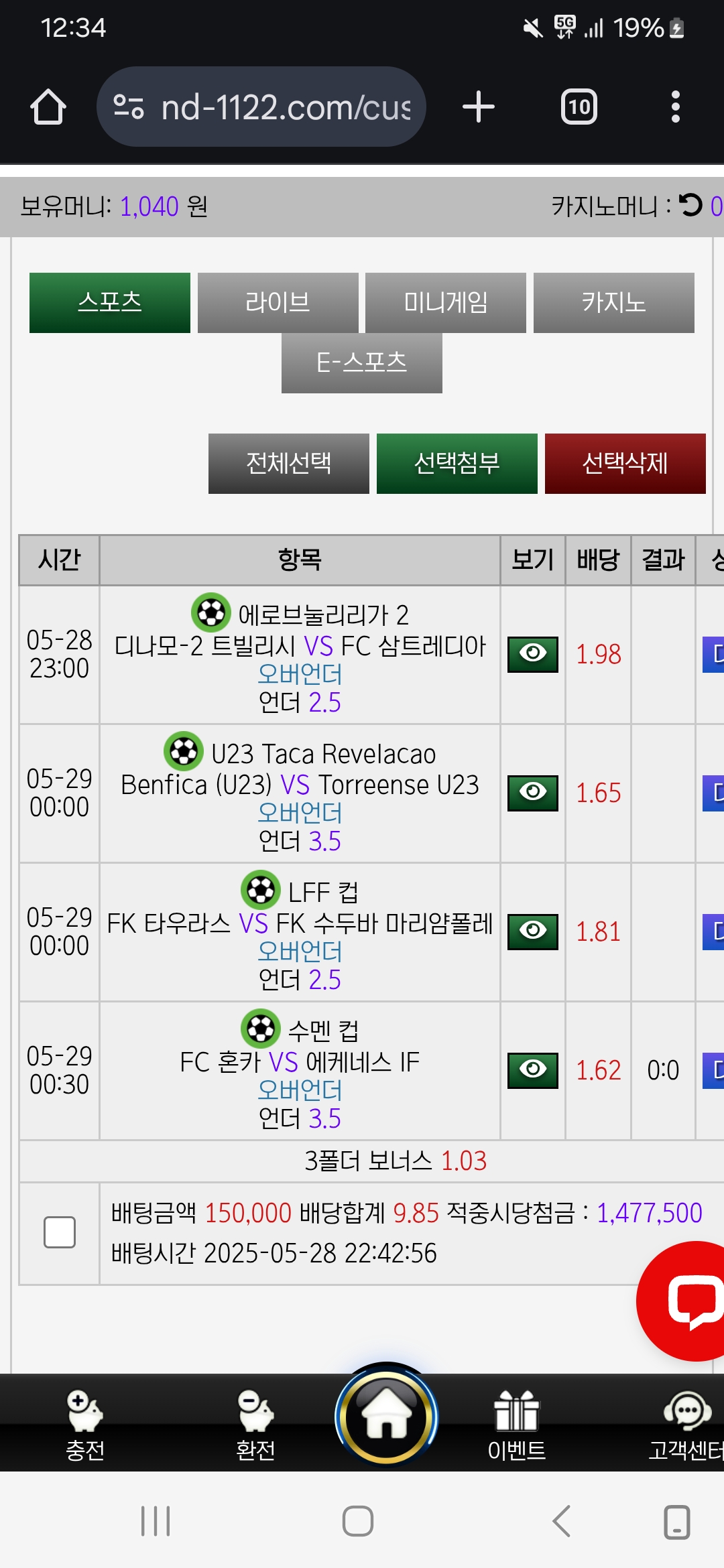Show details for FC 혼카 match
Viewport: 724px width, 1568px height.
[533, 1070]
